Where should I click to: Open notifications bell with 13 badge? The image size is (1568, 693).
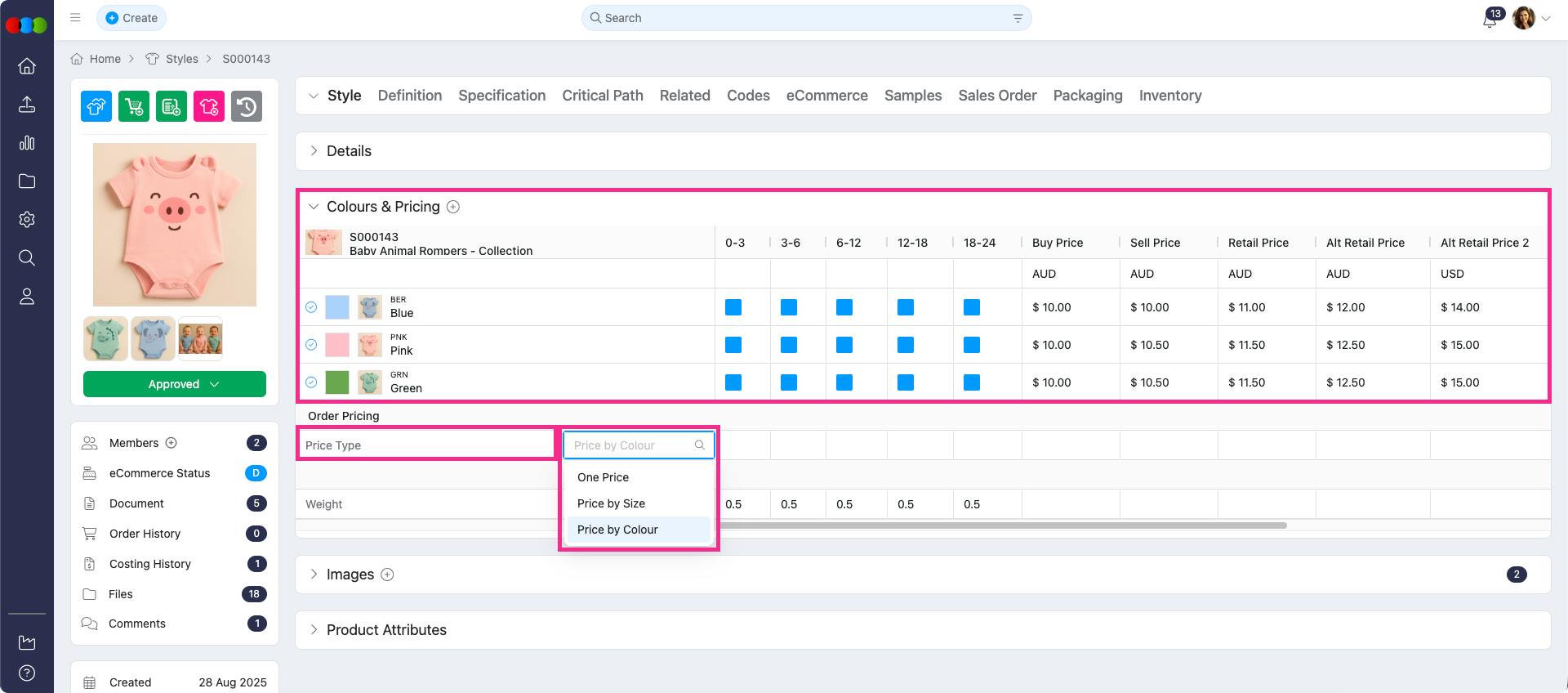click(x=1490, y=19)
